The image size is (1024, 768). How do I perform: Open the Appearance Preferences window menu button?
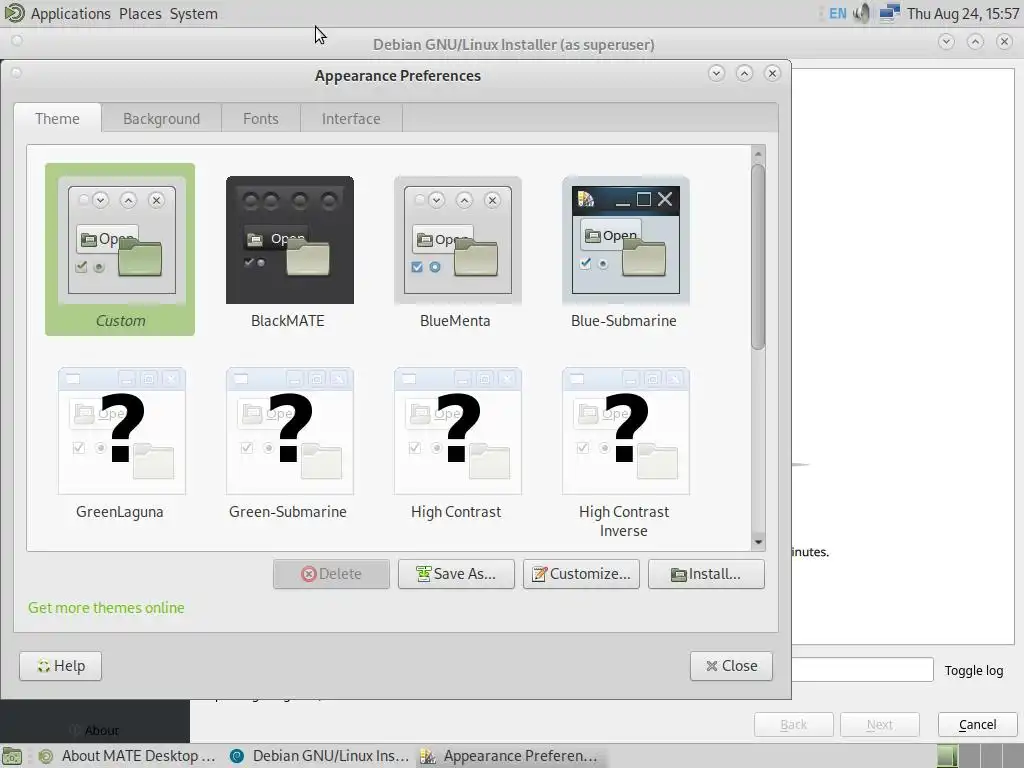[16, 72]
